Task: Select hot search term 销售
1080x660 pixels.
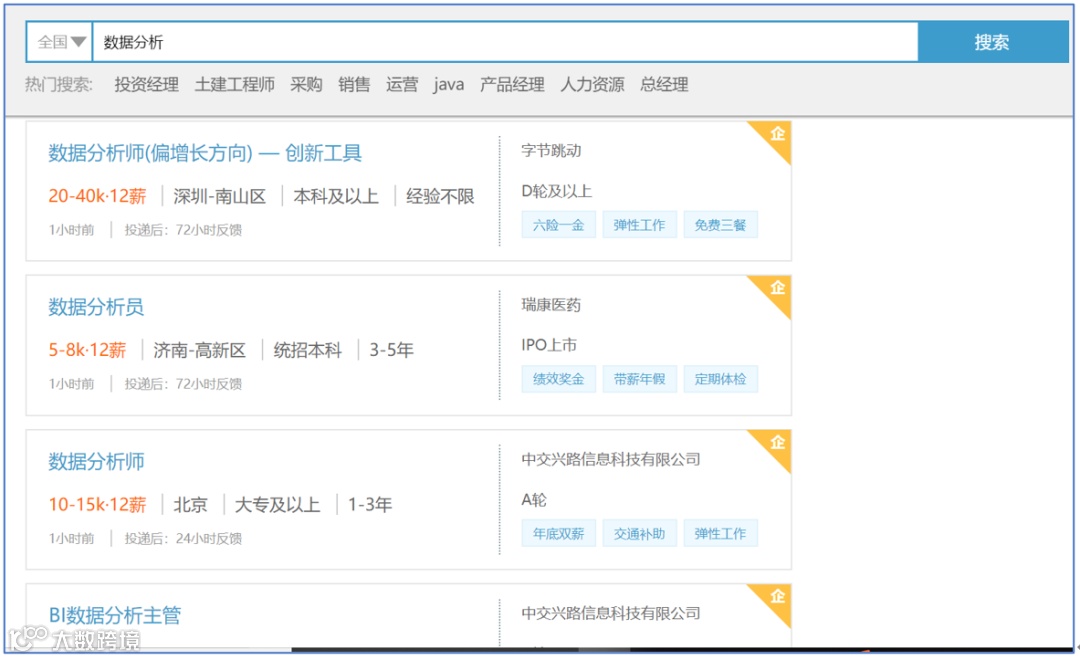Action: click(354, 85)
